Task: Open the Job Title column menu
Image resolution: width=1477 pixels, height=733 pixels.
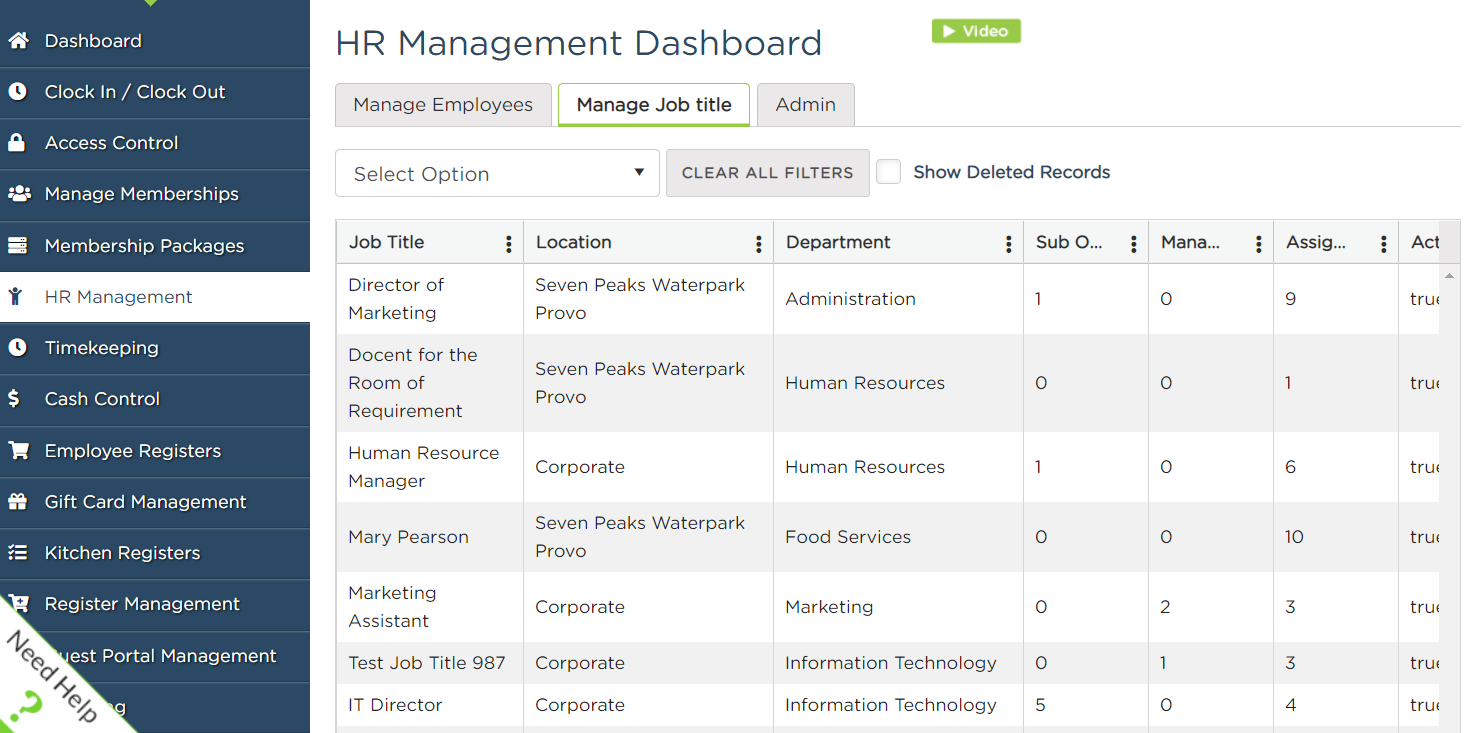Action: 508,244
